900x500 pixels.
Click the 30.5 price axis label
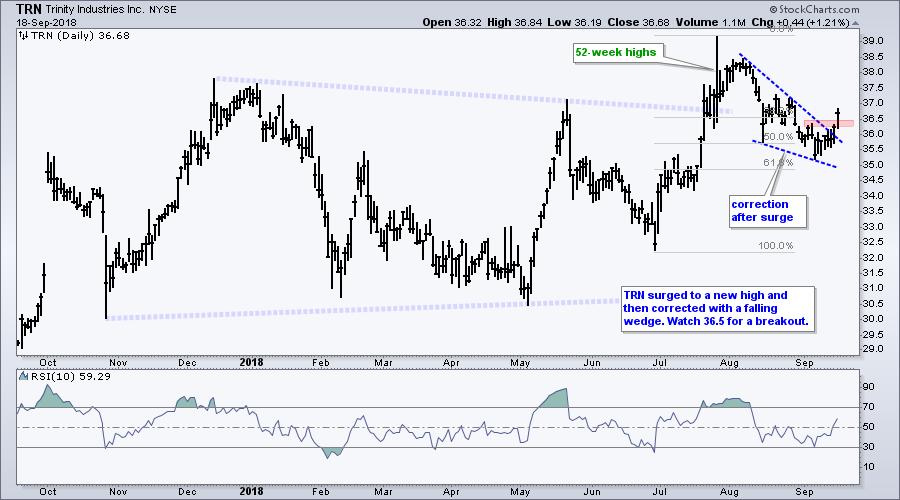coord(872,304)
